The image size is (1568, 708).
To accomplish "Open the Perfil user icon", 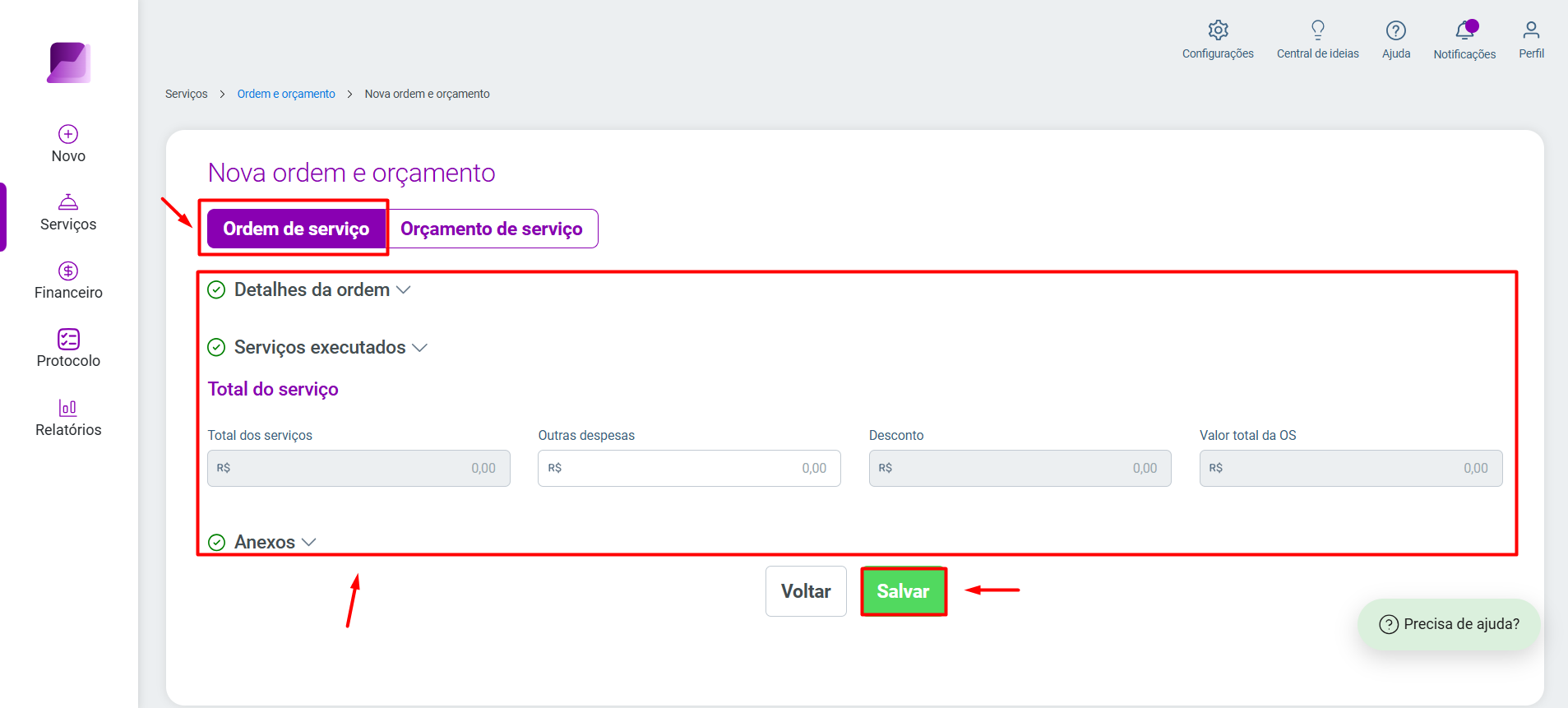I will click(x=1531, y=30).
